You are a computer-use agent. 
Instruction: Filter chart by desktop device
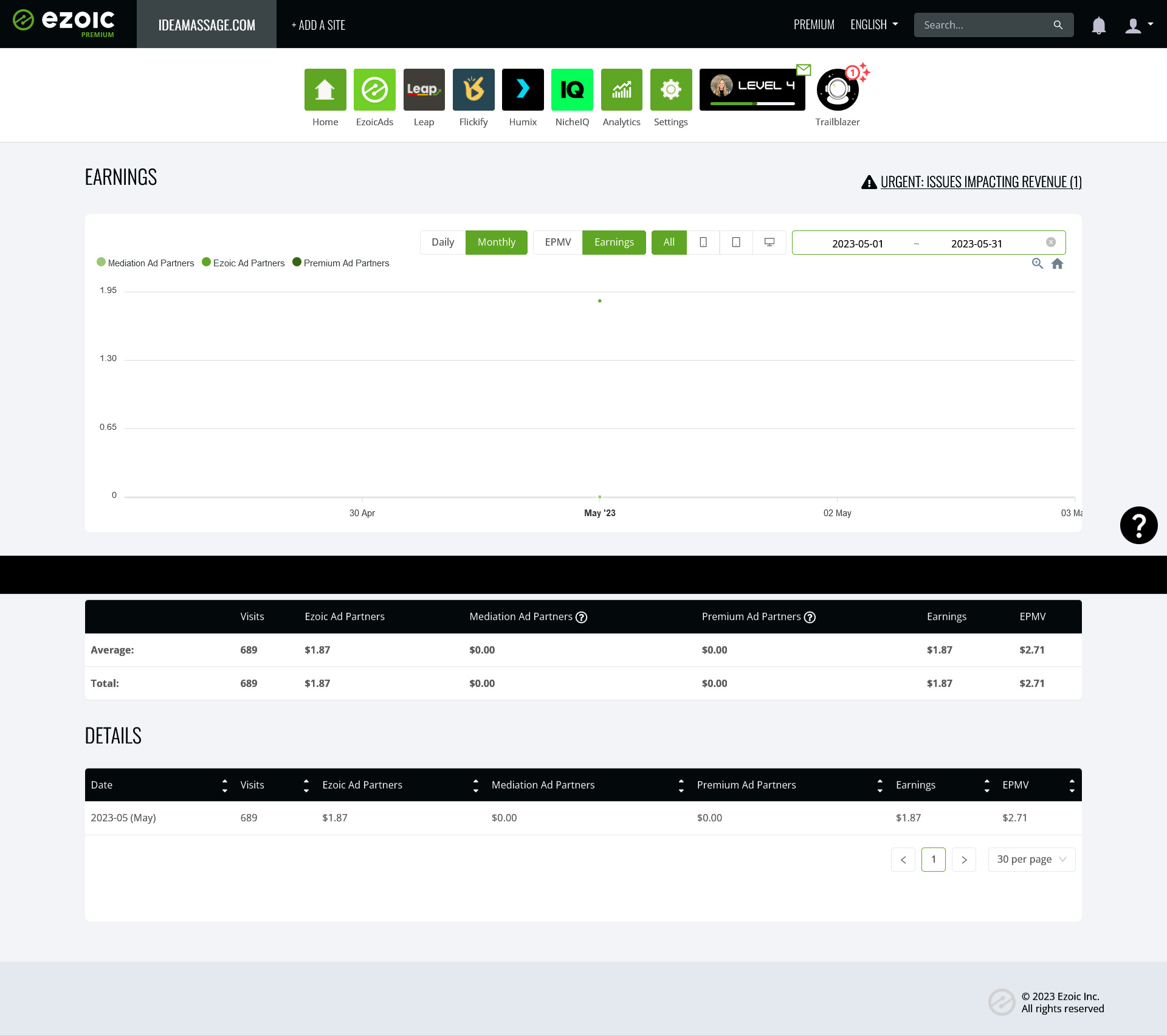[x=769, y=242]
